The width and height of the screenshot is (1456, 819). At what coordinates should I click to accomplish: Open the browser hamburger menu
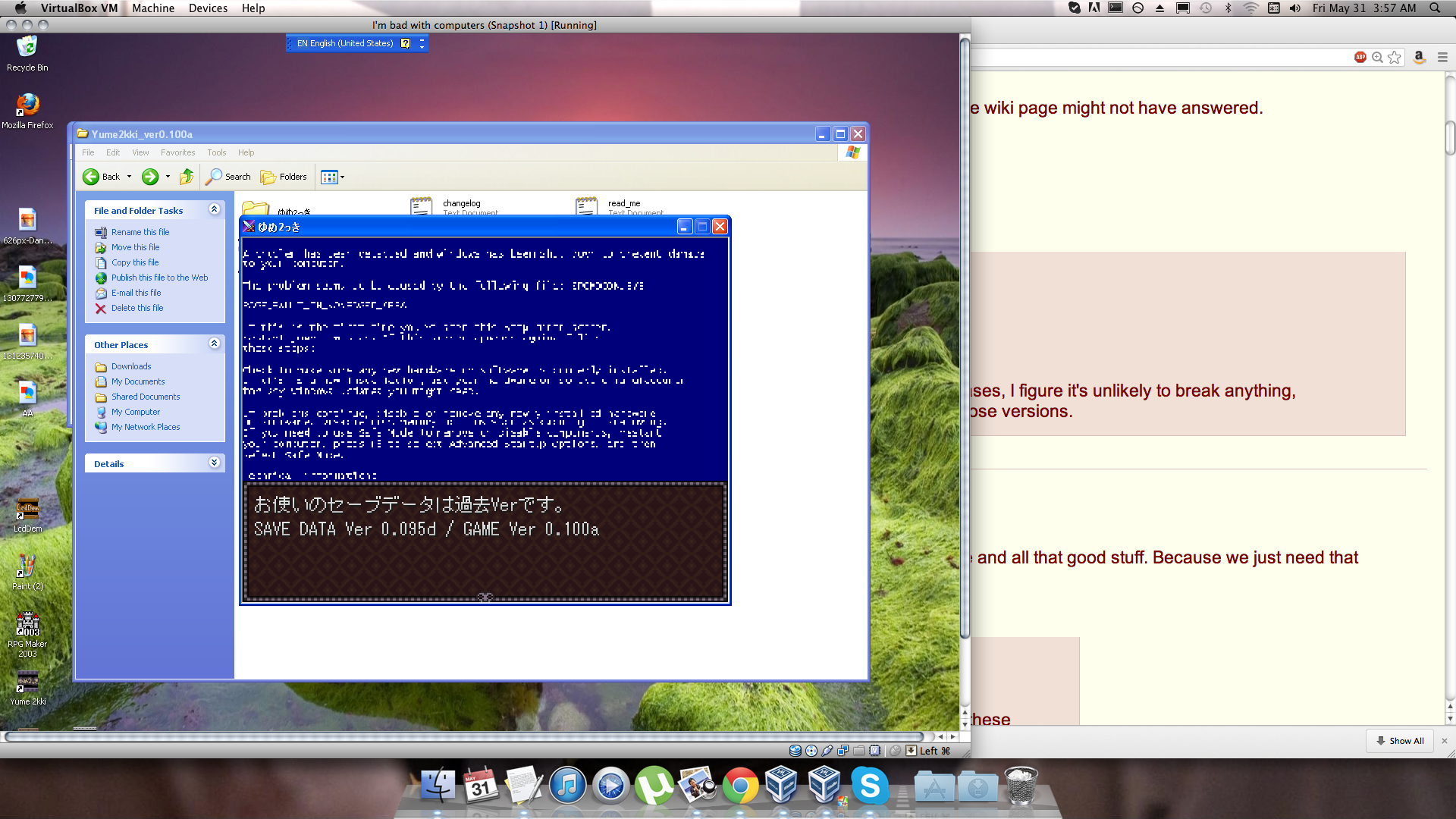[1442, 58]
